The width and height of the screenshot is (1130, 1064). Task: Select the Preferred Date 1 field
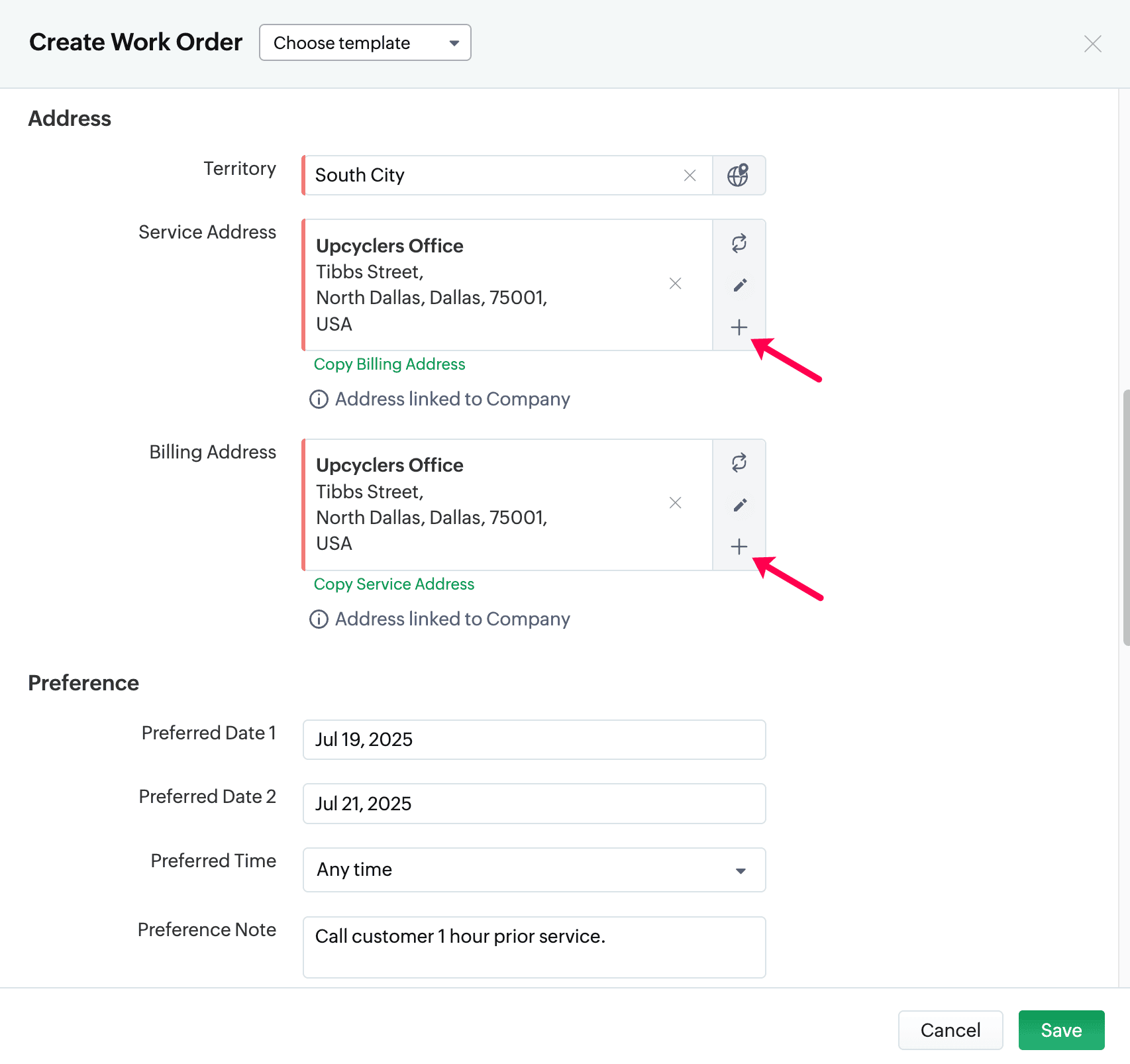pyautogui.click(x=534, y=739)
